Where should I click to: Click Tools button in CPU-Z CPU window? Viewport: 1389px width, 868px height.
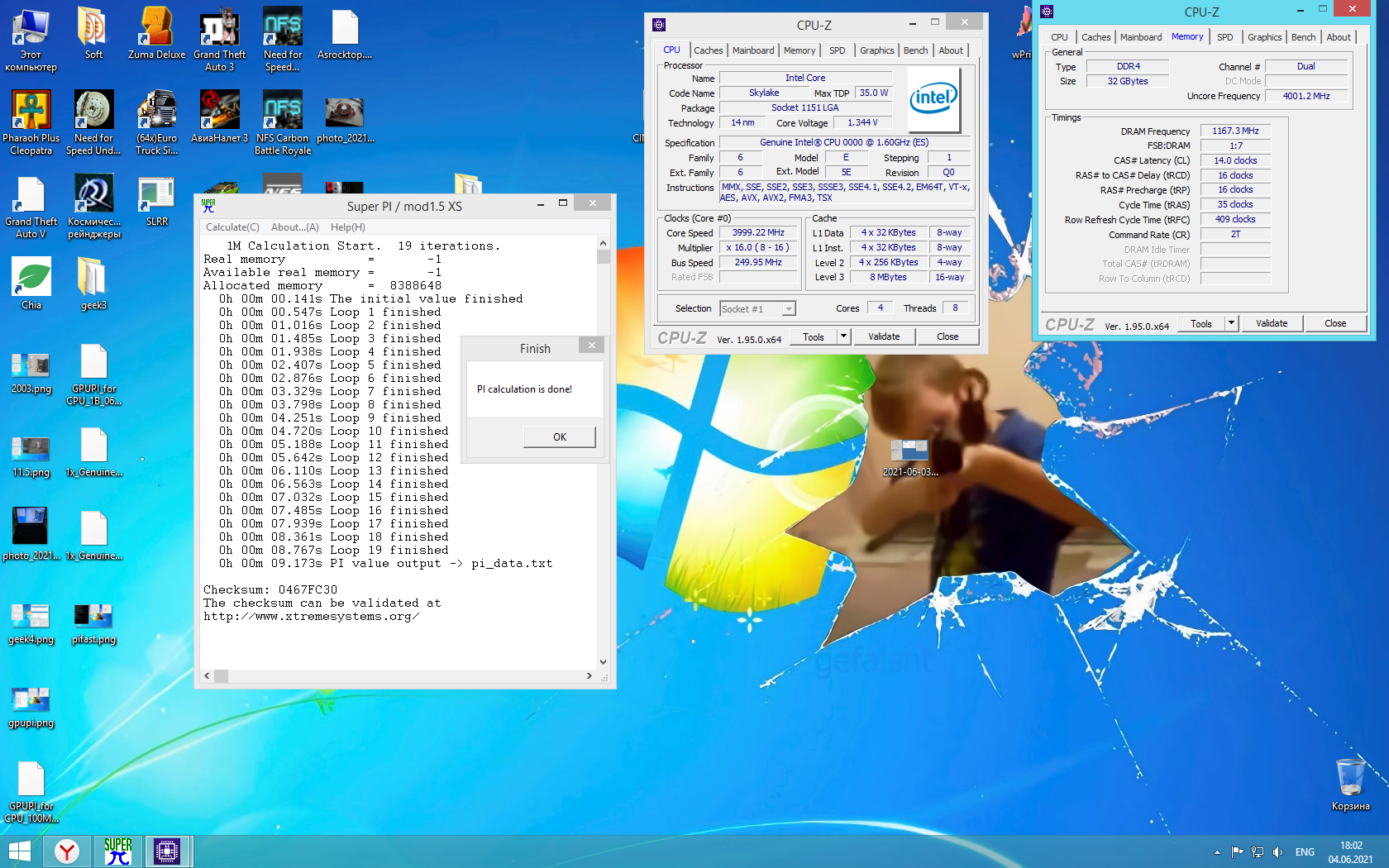tap(814, 336)
